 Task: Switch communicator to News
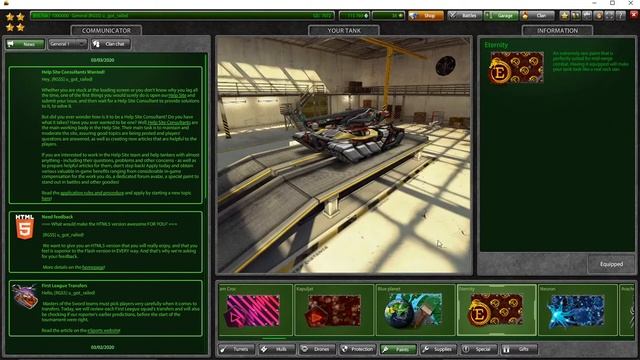25,44
